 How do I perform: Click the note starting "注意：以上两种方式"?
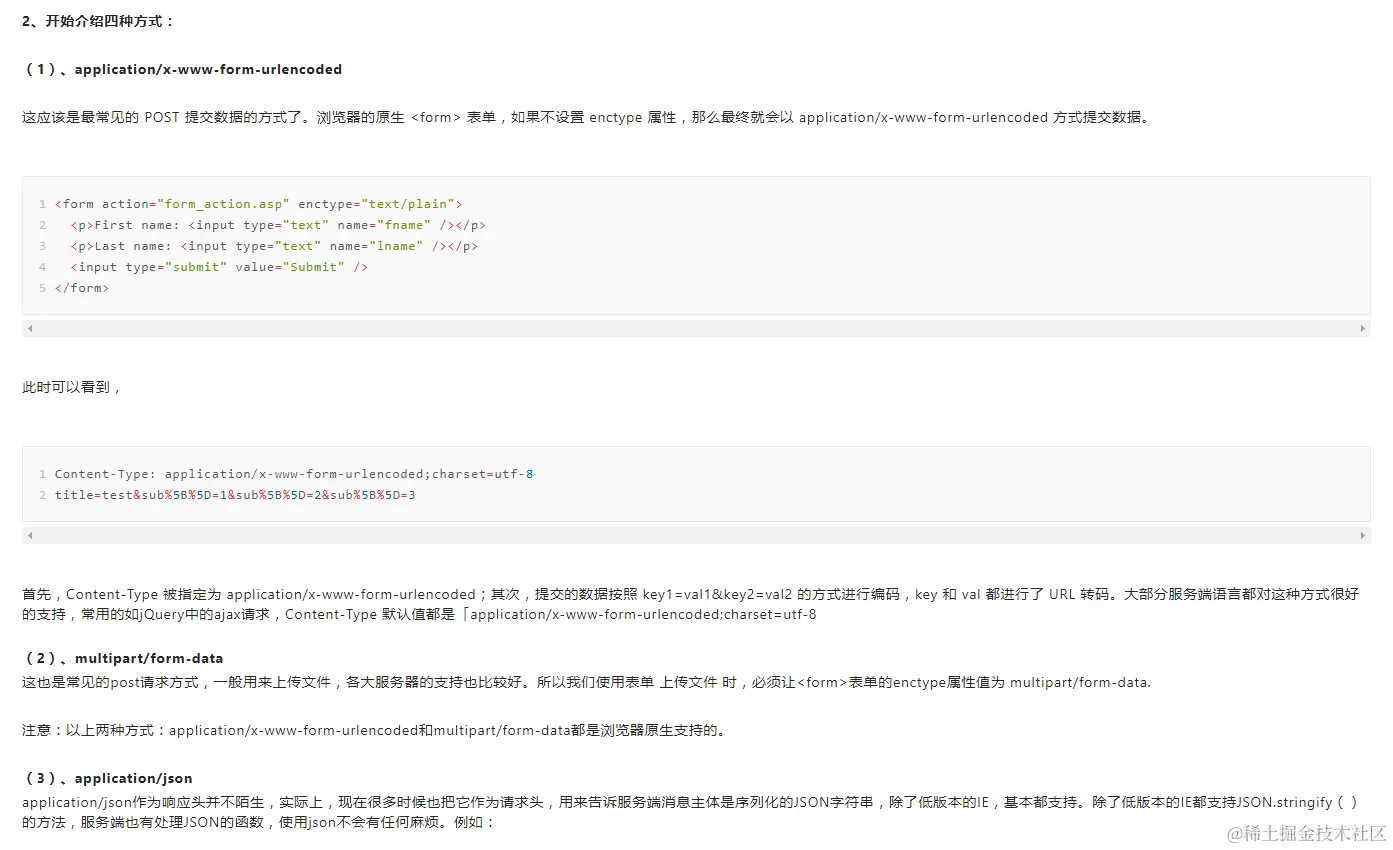click(375, 730)
